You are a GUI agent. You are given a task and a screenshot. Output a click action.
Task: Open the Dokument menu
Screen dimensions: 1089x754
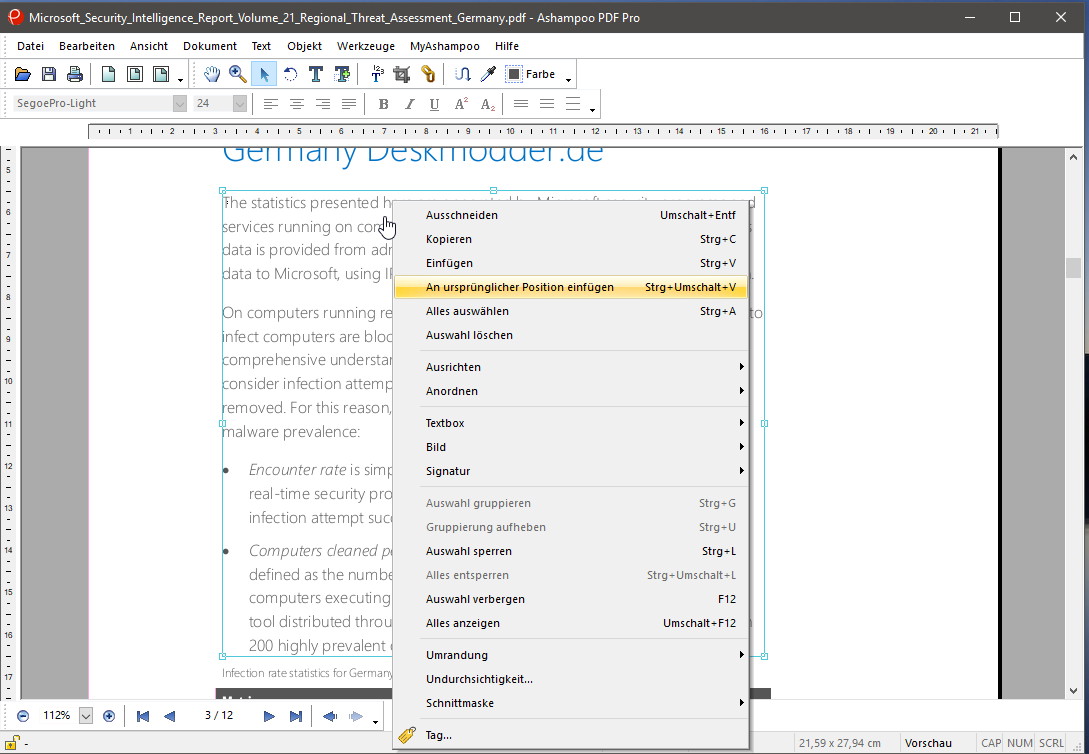coord(210,46)
